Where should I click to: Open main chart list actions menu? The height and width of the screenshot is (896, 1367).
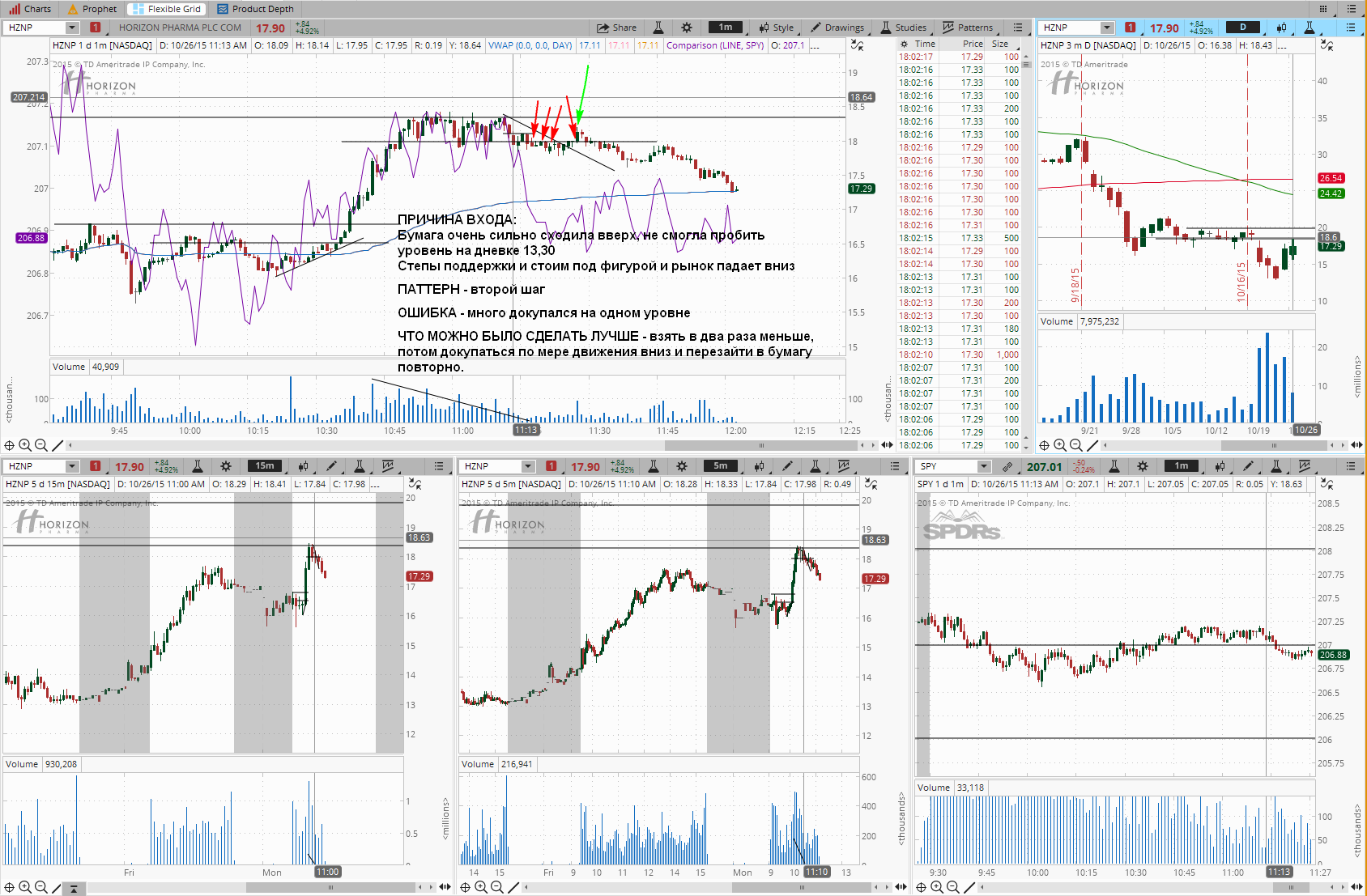pyautogui.click(x=1018, y=28)
